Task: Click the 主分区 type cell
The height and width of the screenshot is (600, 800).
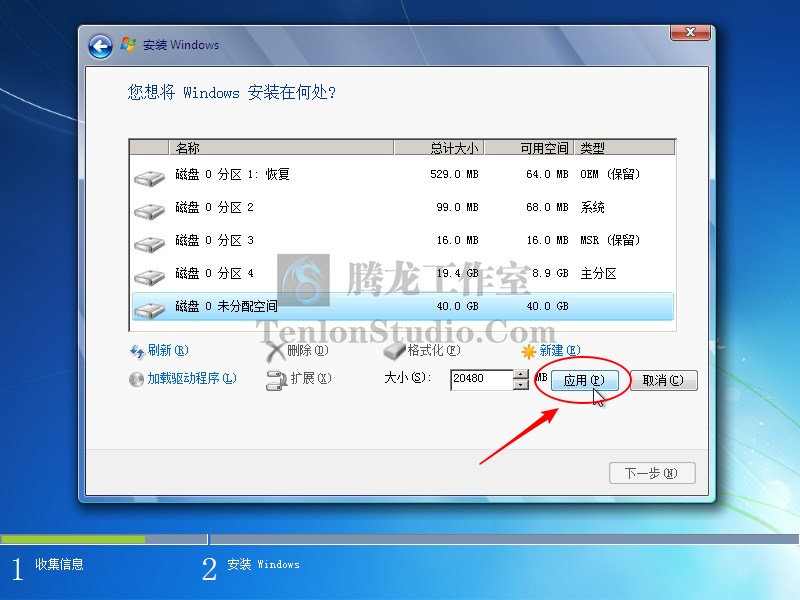Action: (598, 273)
